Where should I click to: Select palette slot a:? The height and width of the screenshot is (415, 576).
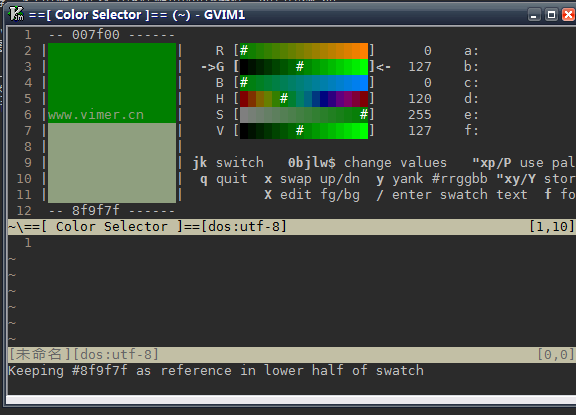click(x=471, y=51)
